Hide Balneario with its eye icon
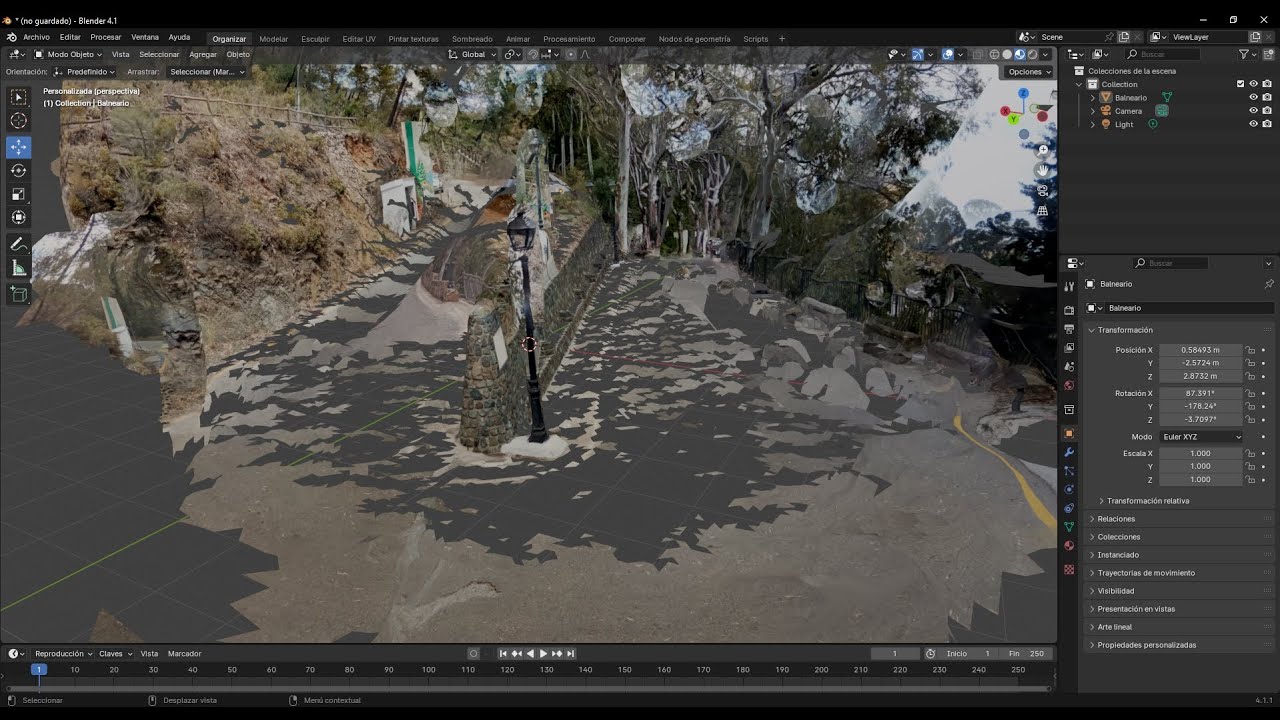The image size is (1280, 720). pyautogui.click(x=1253, y=97)
